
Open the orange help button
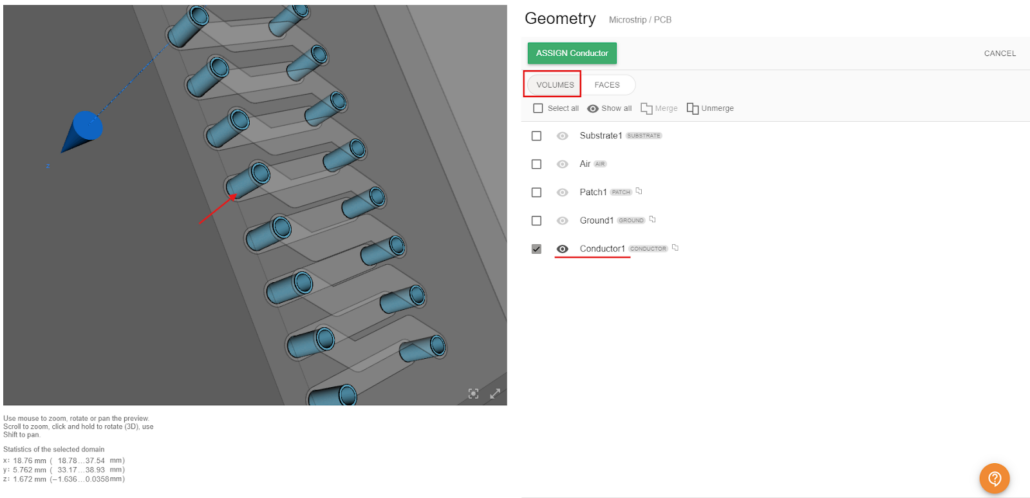coord(994,478)
